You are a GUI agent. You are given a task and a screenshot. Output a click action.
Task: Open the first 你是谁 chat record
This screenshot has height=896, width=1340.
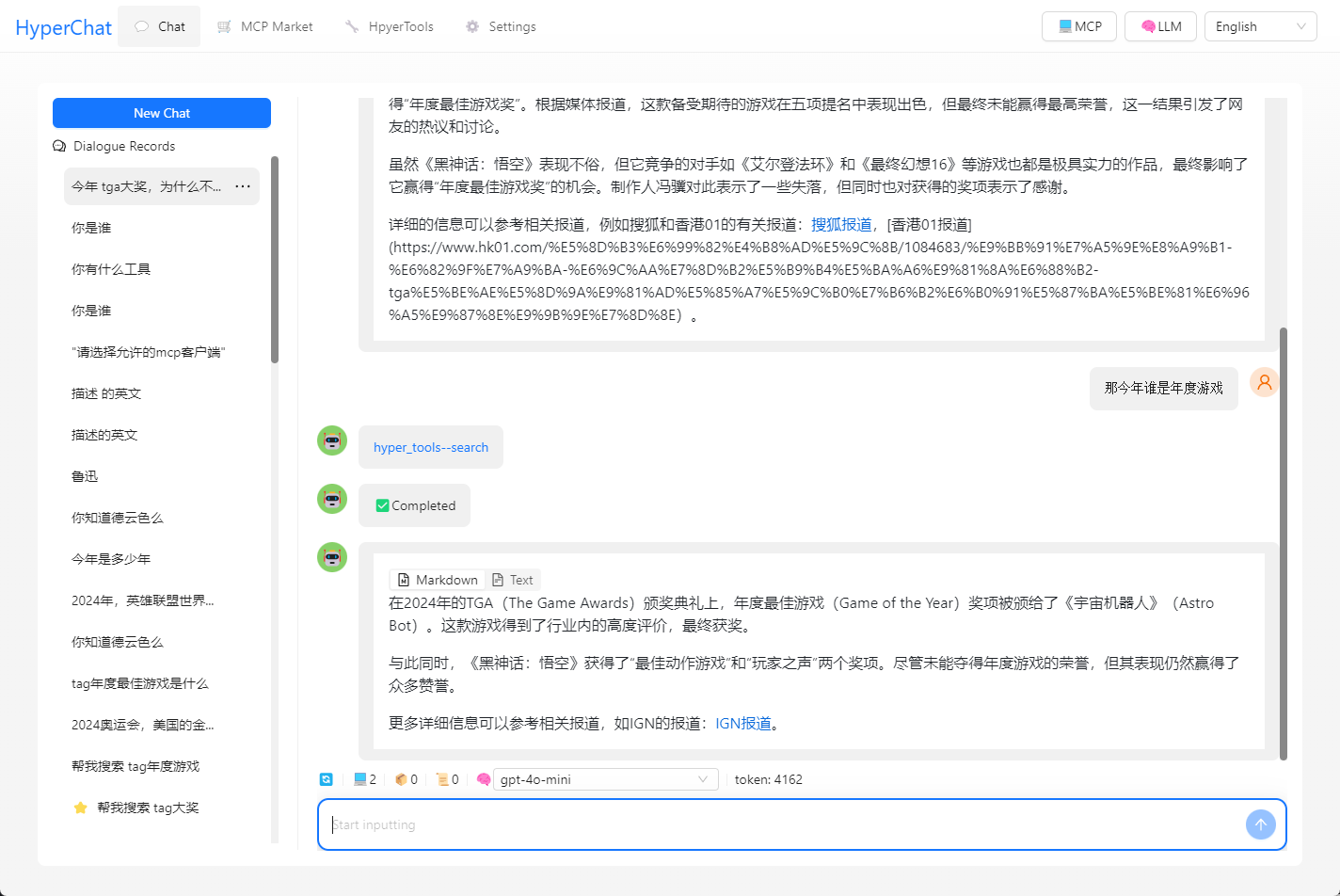click(x=162, y=228)
